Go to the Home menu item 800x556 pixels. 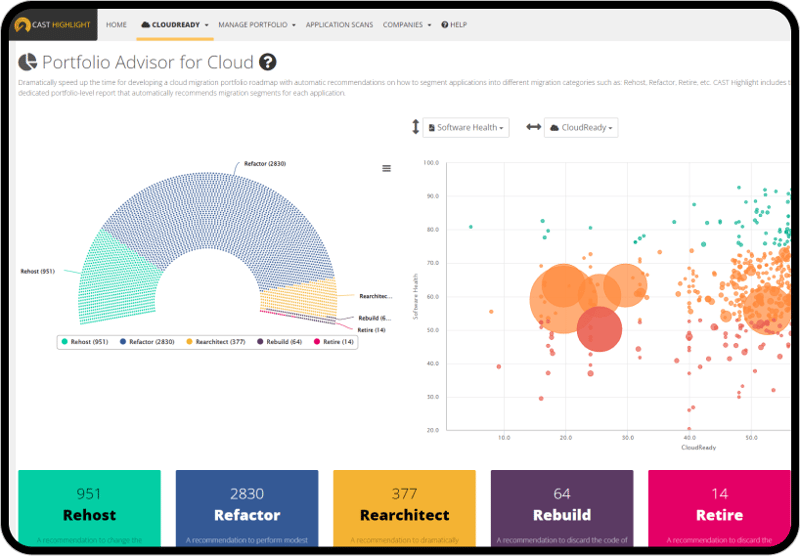[116, 24]
